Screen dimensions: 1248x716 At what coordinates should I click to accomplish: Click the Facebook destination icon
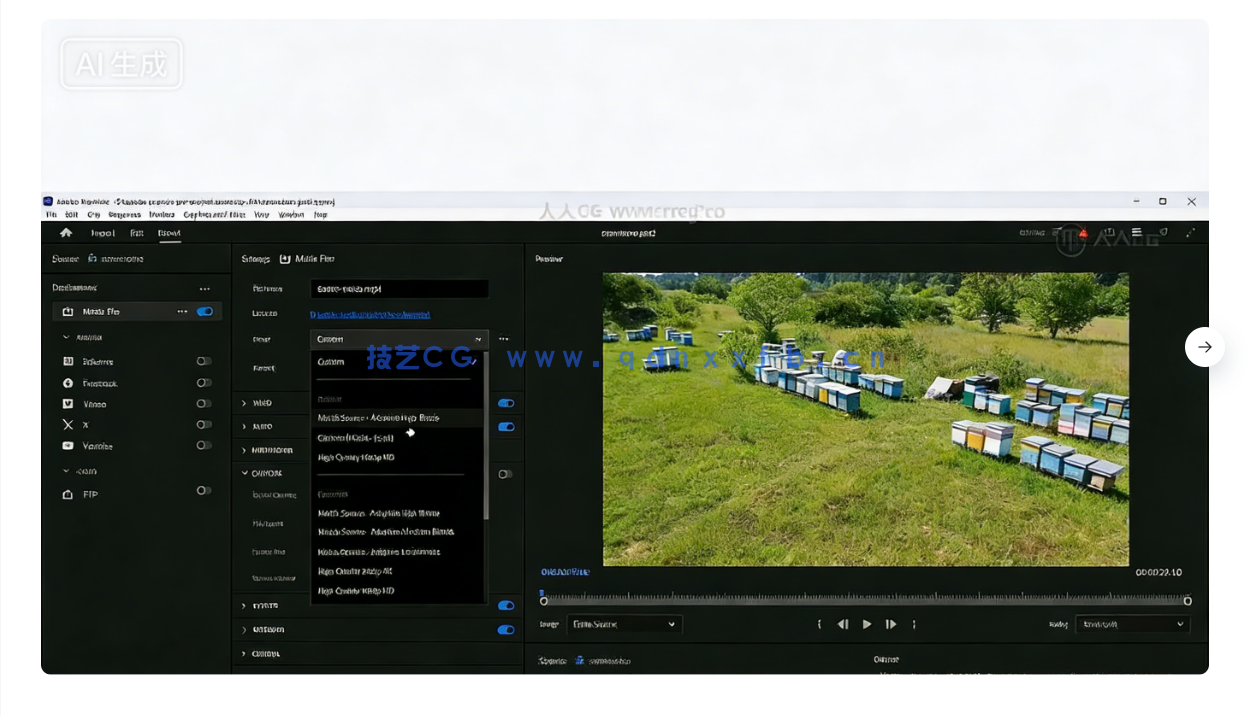click(x=67, y=383)
